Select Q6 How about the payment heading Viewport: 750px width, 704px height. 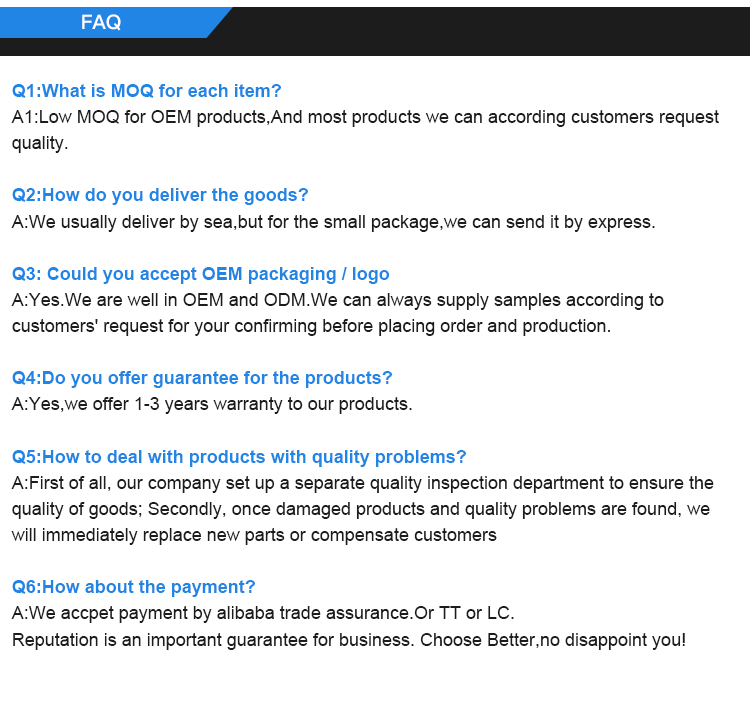click(133, 587)
